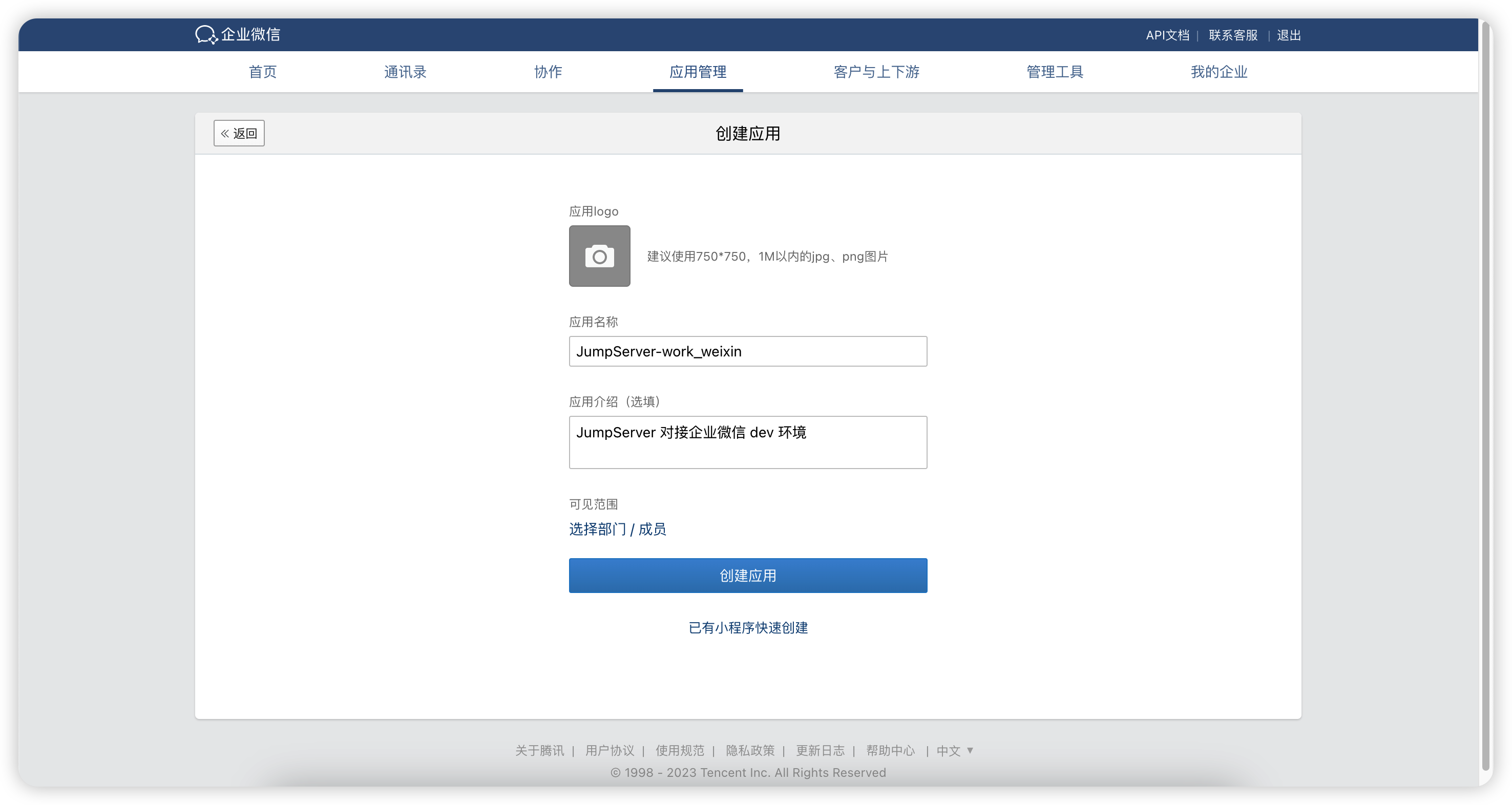1512x805 pixels.
Task: Switch to the 协作 tab
Action: point(548,72)
